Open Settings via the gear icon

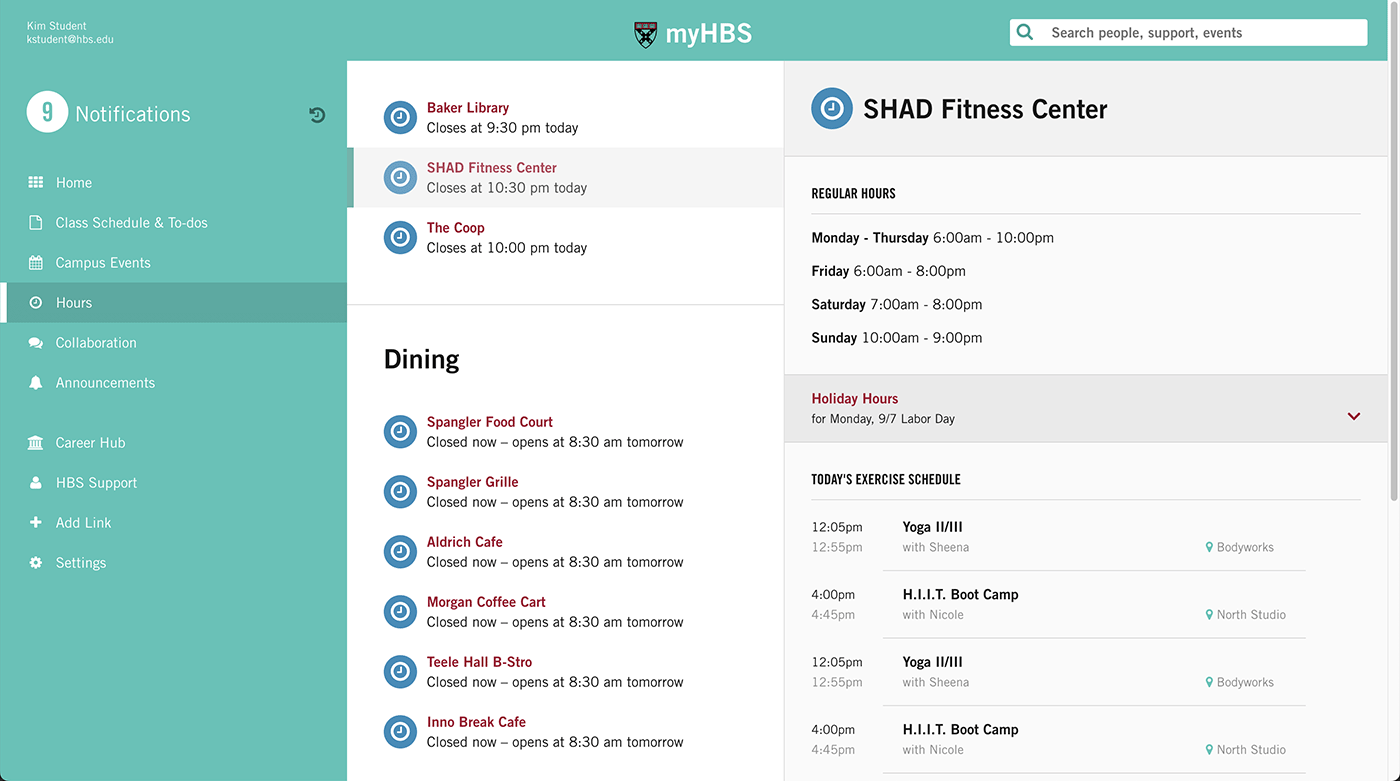35,562
